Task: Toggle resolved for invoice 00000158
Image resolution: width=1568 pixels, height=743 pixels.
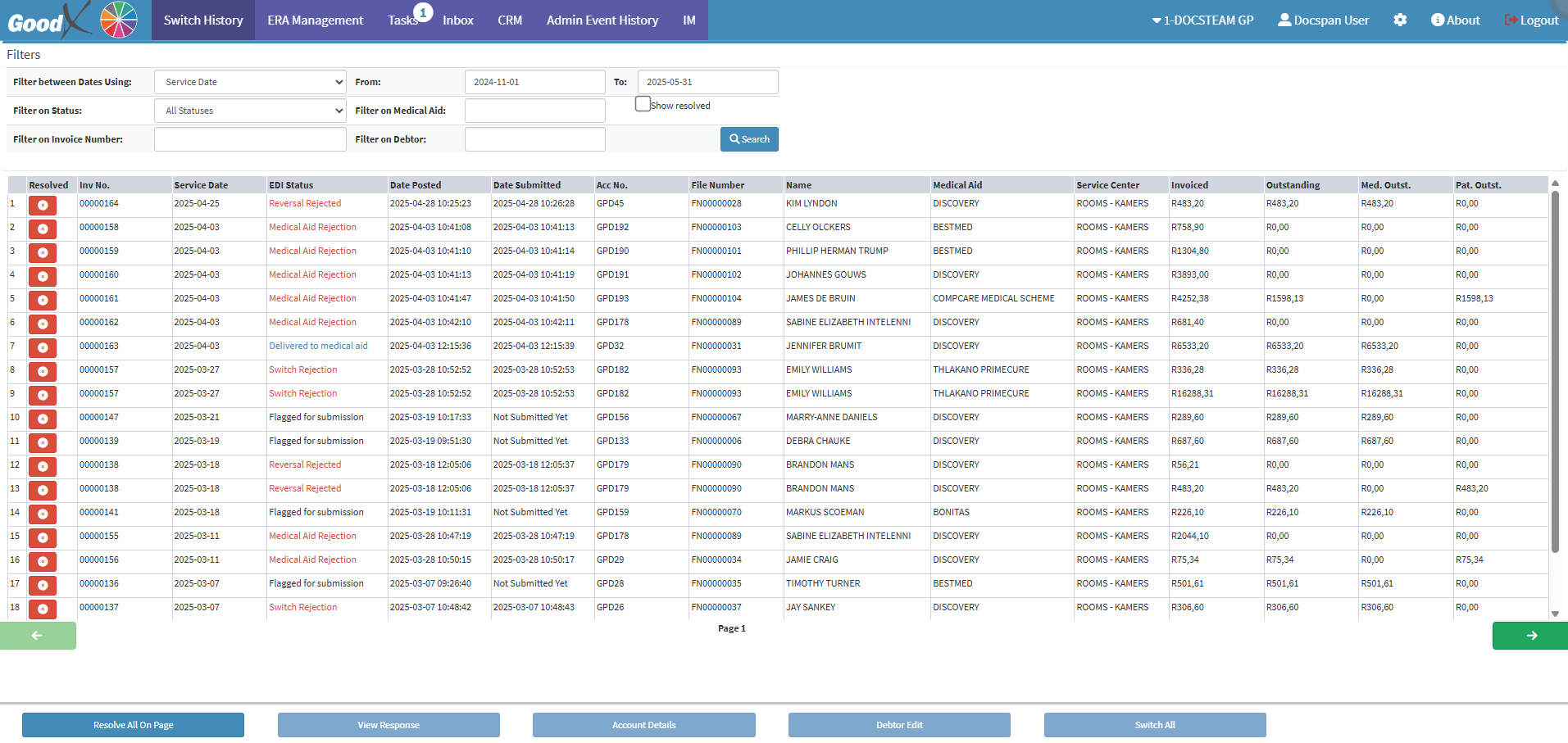Action: pyautogui.click(x=43, y=229)
